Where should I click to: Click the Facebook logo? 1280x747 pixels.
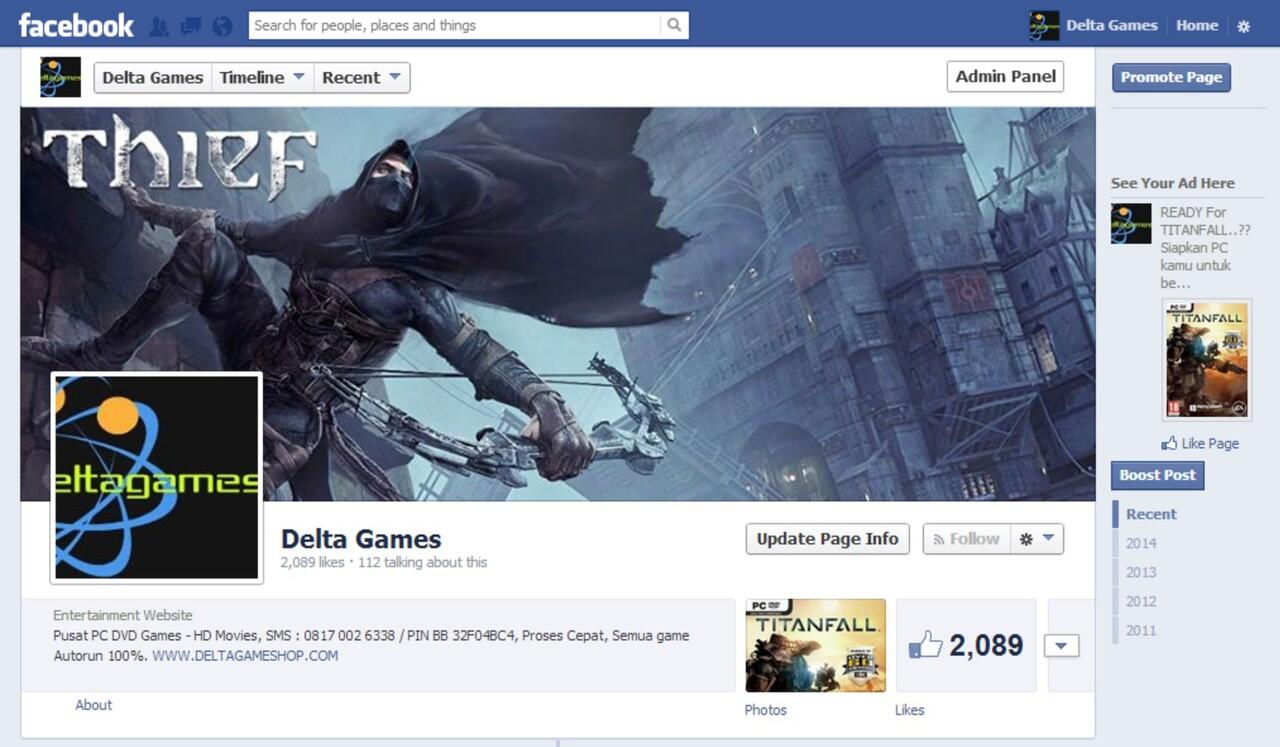click(x=76, y=25)
